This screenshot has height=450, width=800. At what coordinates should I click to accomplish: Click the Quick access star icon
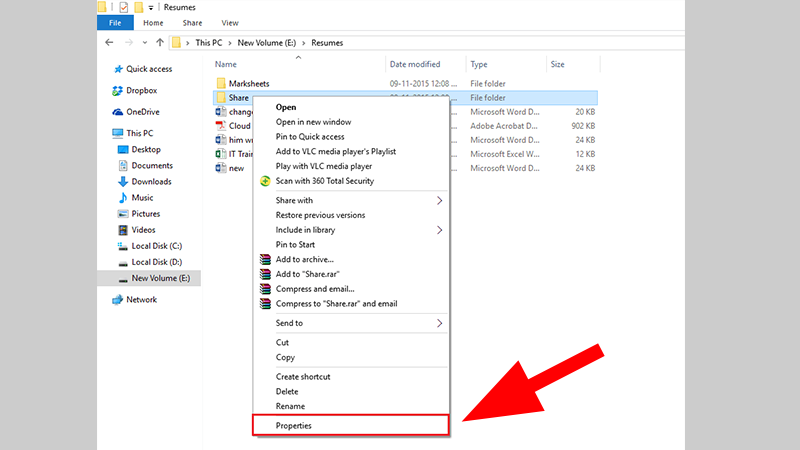(x=118, y=69)
